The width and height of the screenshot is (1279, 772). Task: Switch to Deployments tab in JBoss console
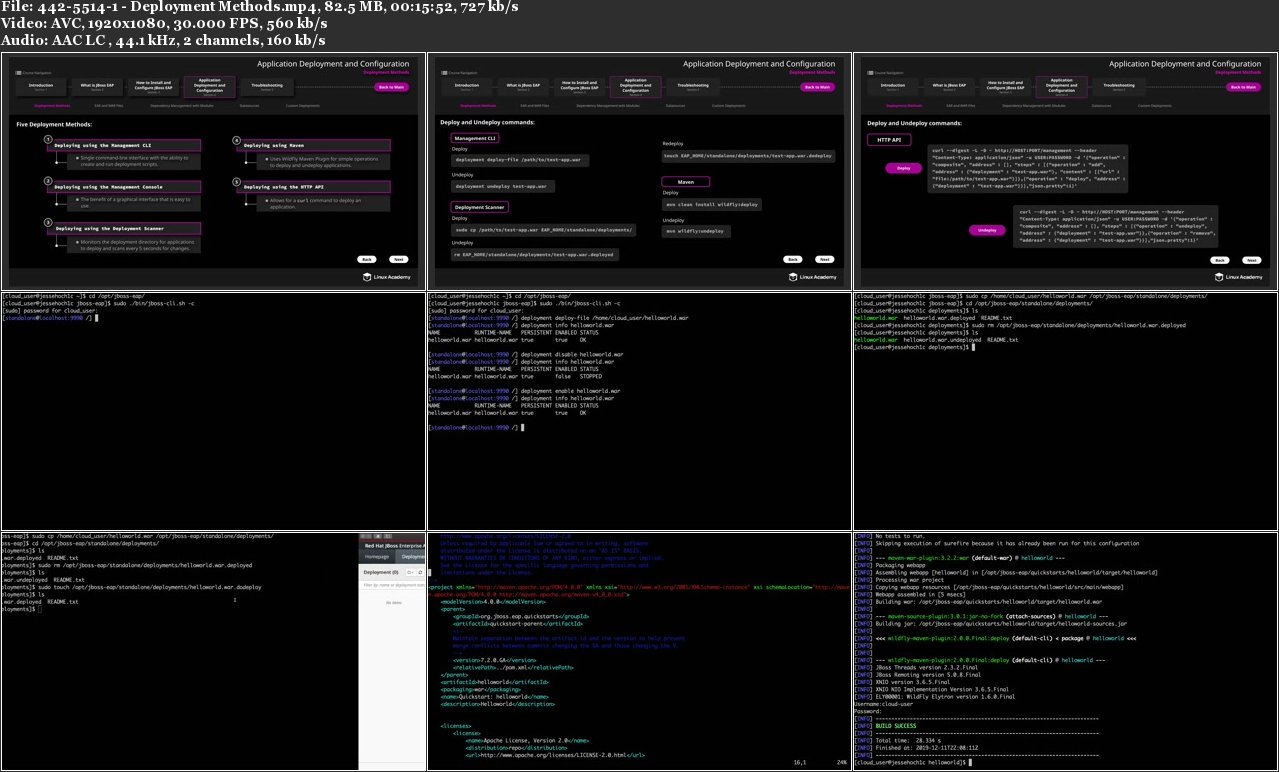point(411,557)
